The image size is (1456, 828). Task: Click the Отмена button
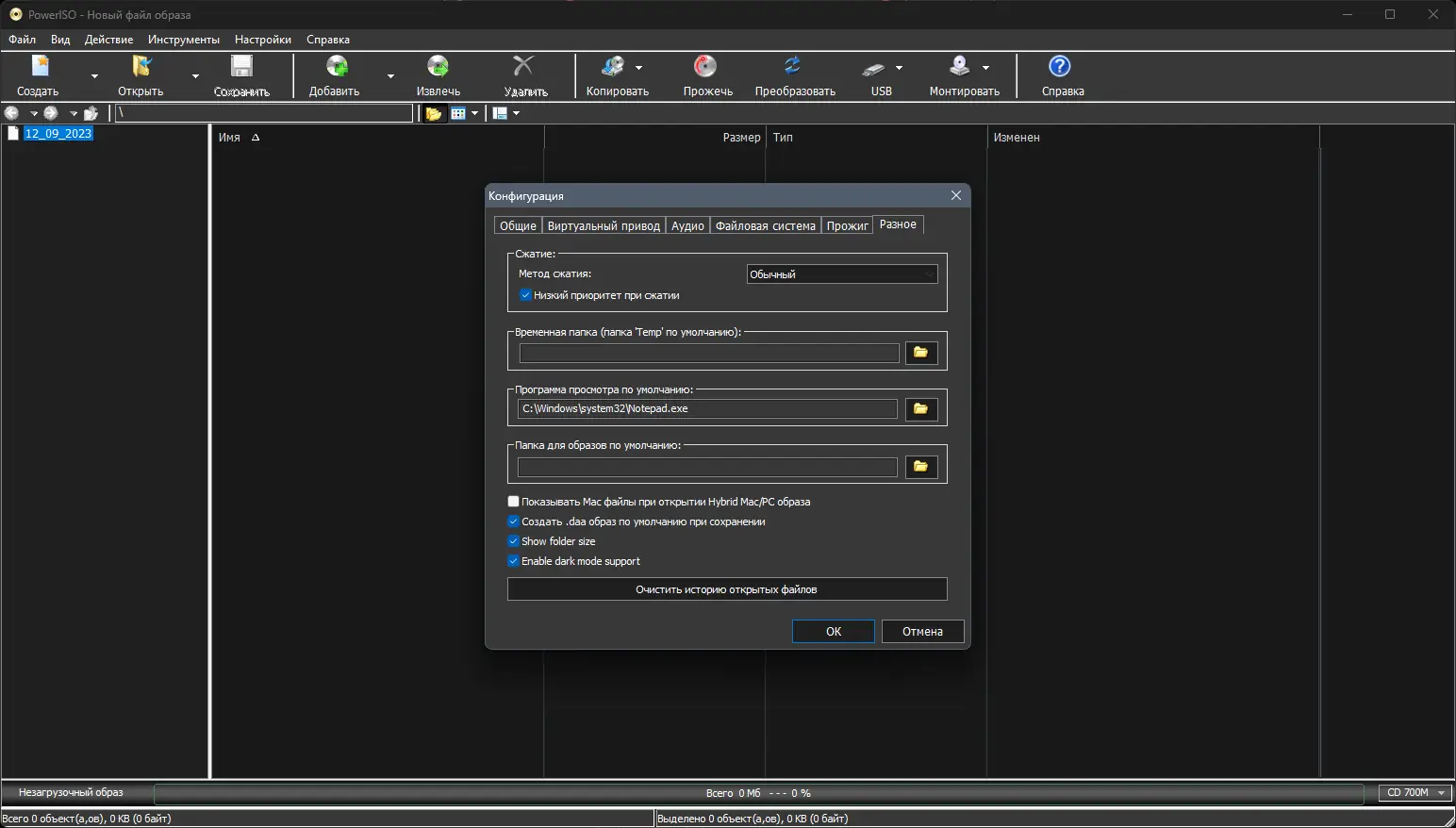[x=922, y=632]
